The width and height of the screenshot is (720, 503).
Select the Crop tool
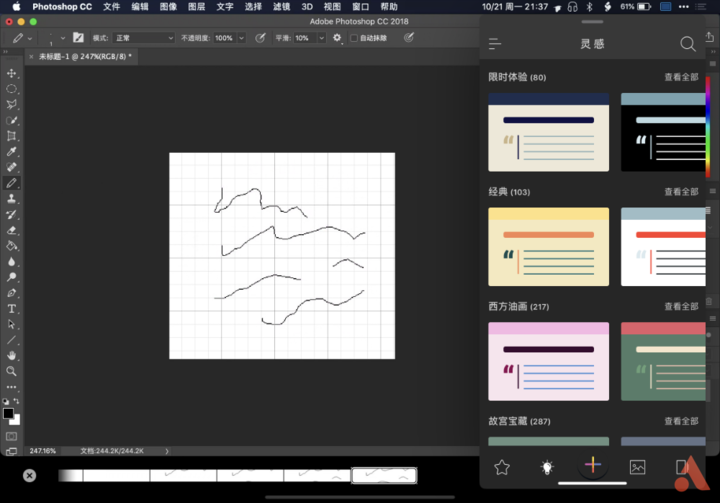click(x=12, y=136)
